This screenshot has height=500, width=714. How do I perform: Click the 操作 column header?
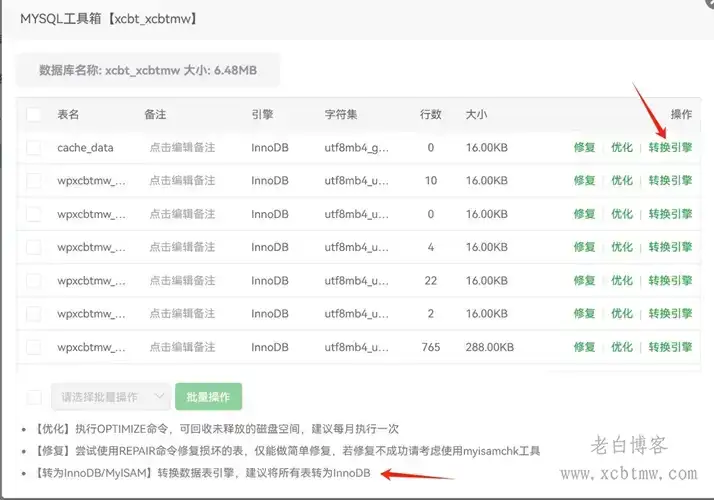(x=681, y=114)
